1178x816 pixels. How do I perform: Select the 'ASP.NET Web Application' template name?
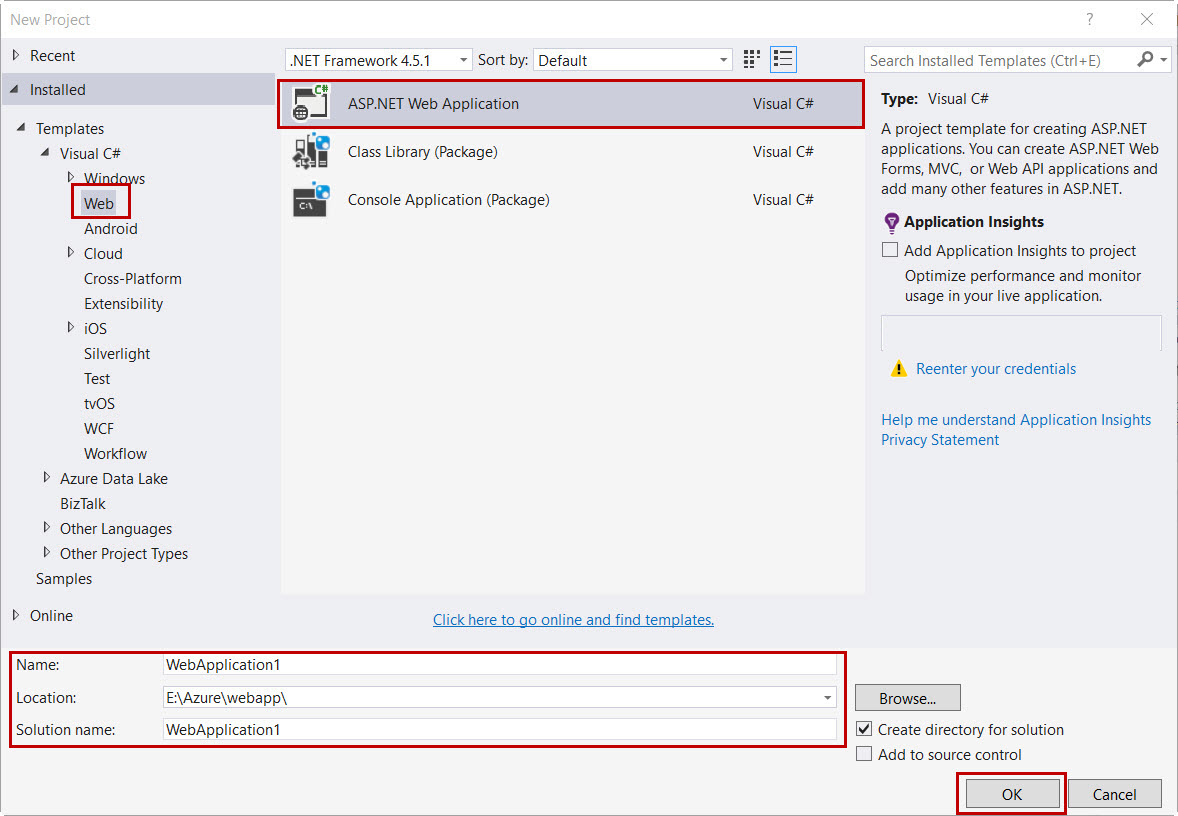point(433,104)
